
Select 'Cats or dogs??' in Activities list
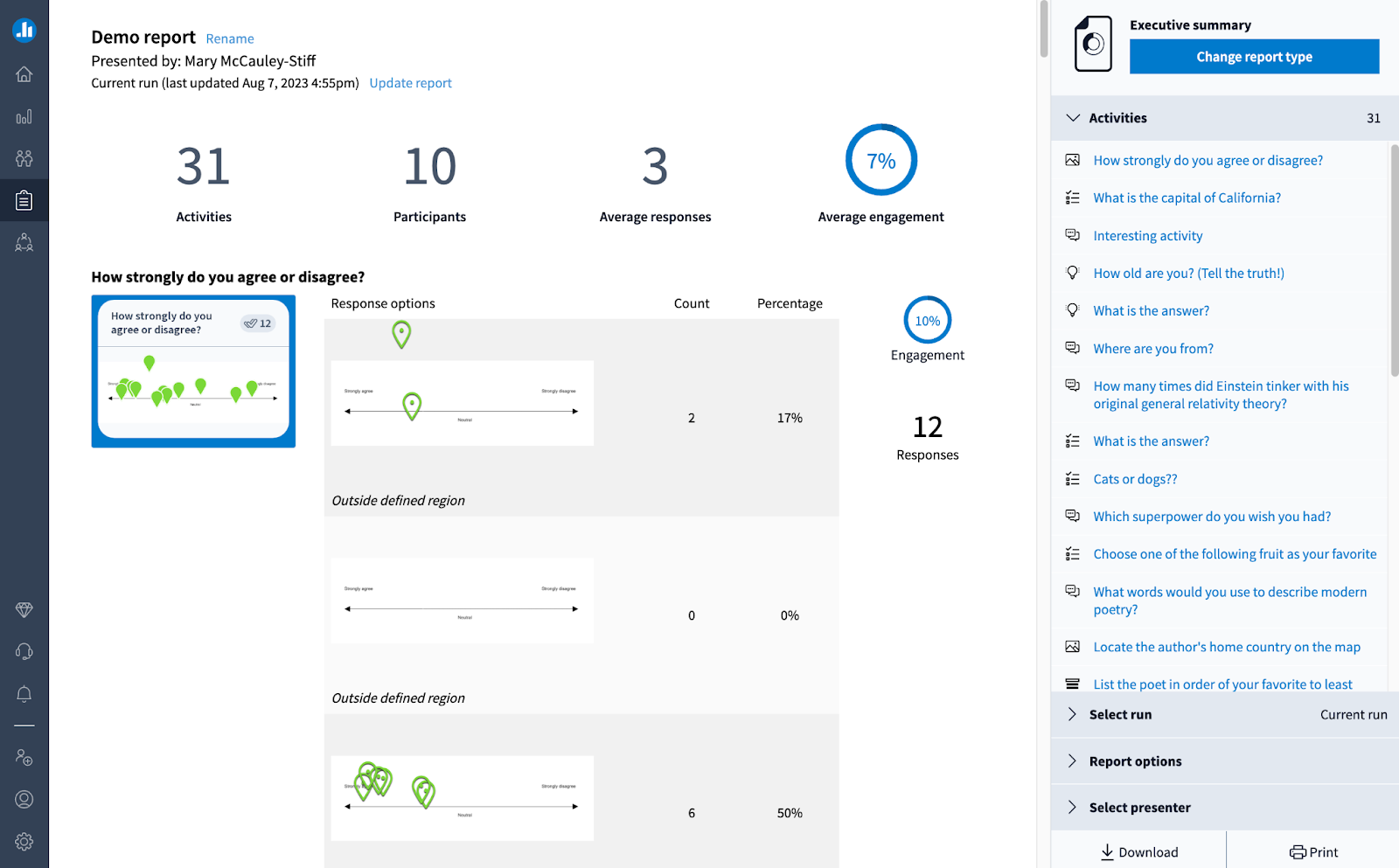(1135, 479)
